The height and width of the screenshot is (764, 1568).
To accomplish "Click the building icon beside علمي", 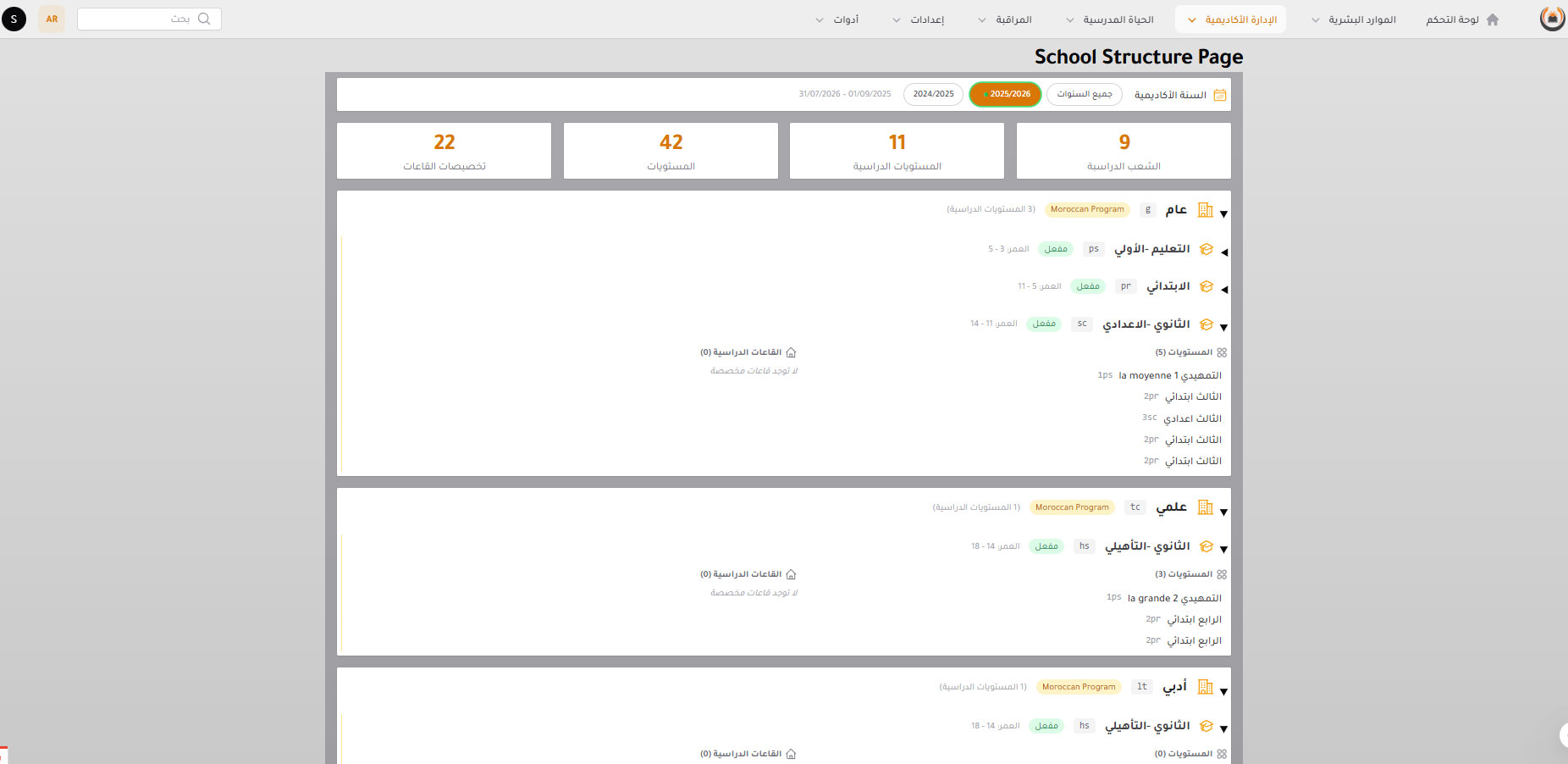I will coord(1206,508).
